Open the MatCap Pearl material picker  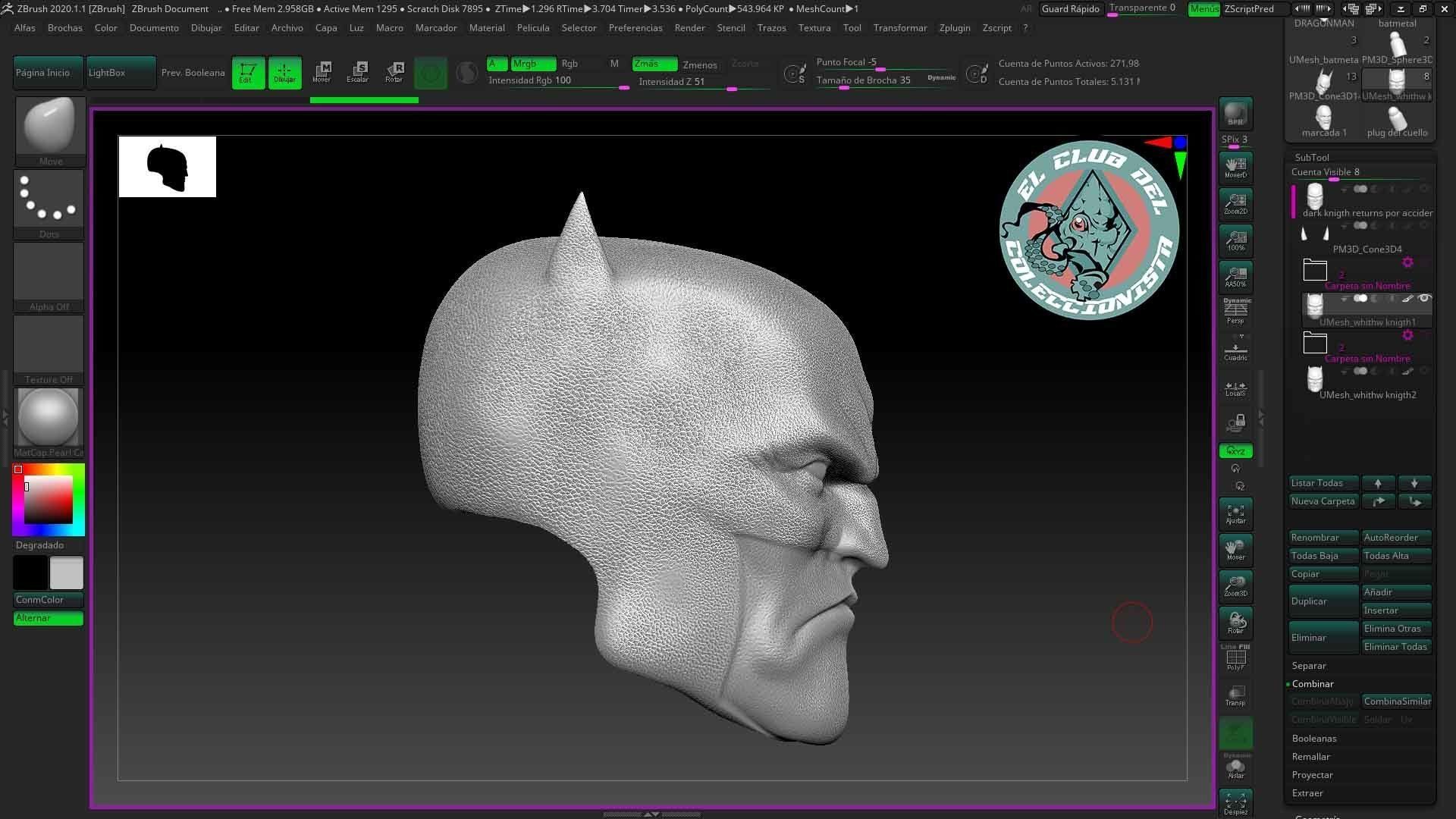click(49, 422)
